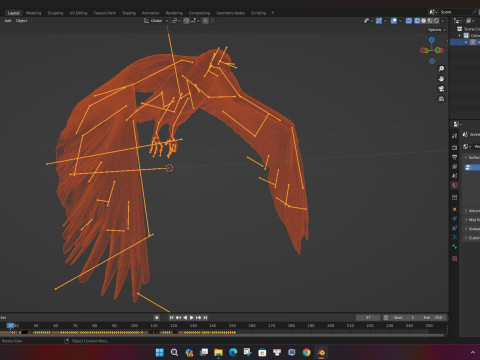Click the play animation button
Screen dimensions: 480x360
coord(192,318)
